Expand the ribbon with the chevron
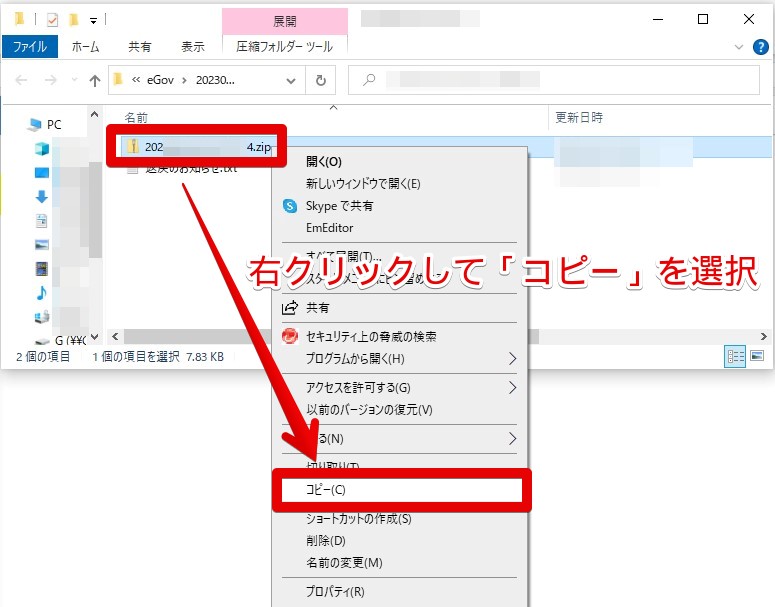The image size is (775, 607). pos(738,47)
